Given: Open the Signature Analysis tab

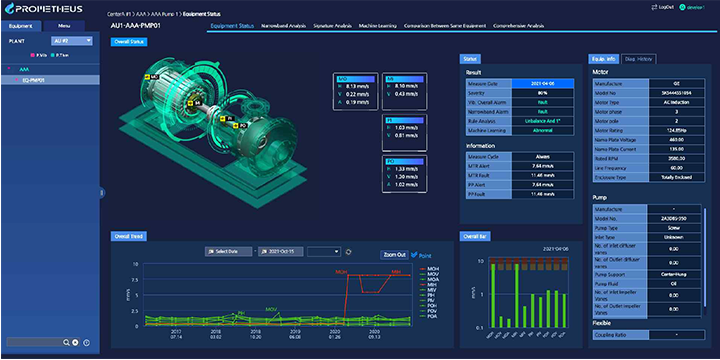Looking at the screenshot, I should pyautogui.click(x=332, y=26).
